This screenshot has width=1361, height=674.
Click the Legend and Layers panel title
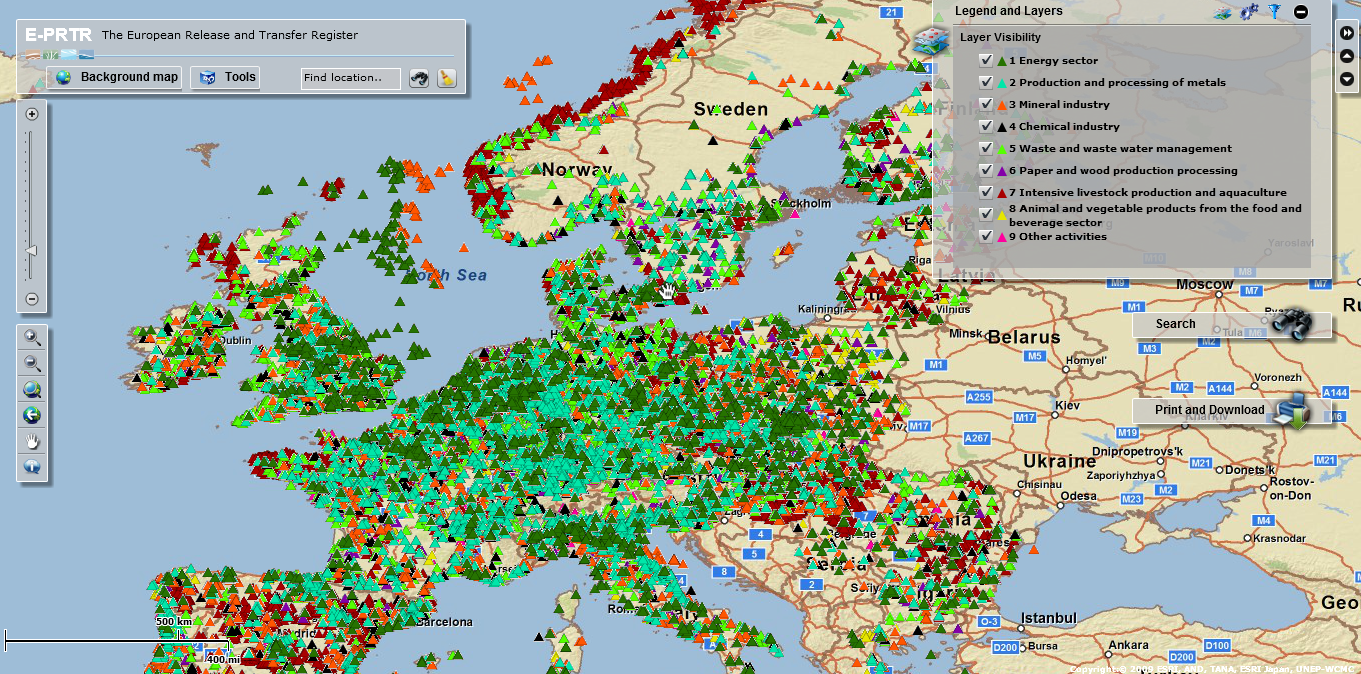click(x=1009, y=11)
